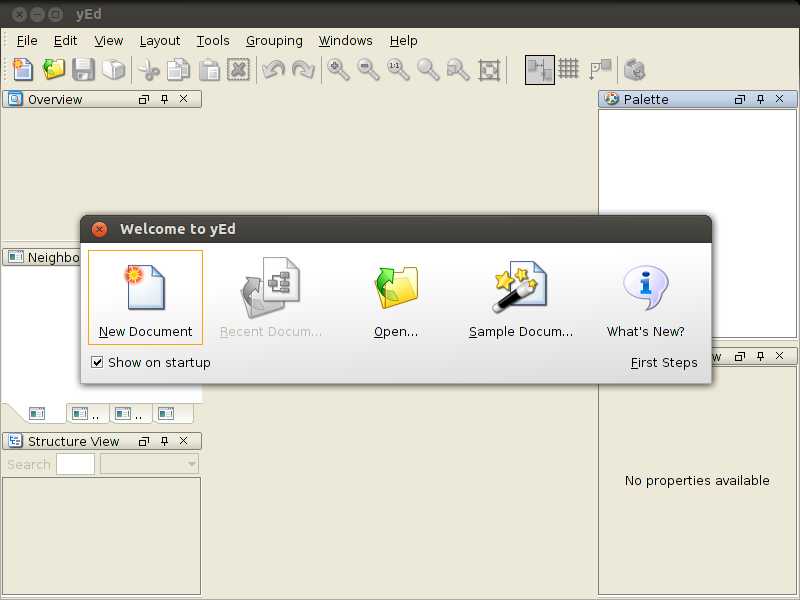The height and width of the screenshot is (600, 800).
Task: Click the Open folder toolbar icon
Action: point(54,69)
